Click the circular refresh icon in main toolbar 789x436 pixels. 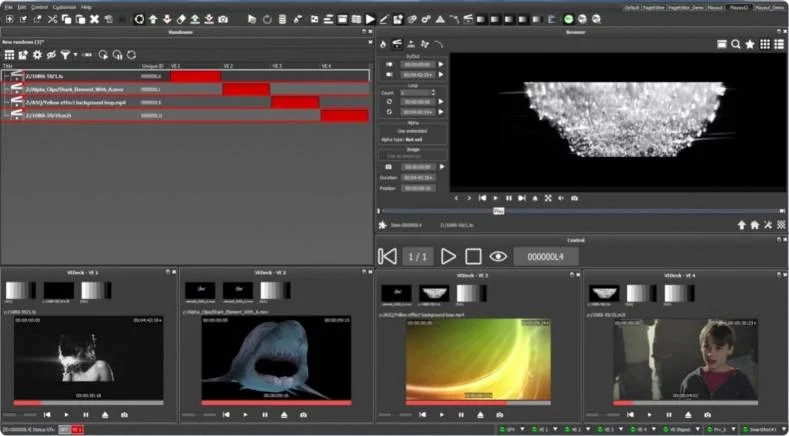click(139, 20)
